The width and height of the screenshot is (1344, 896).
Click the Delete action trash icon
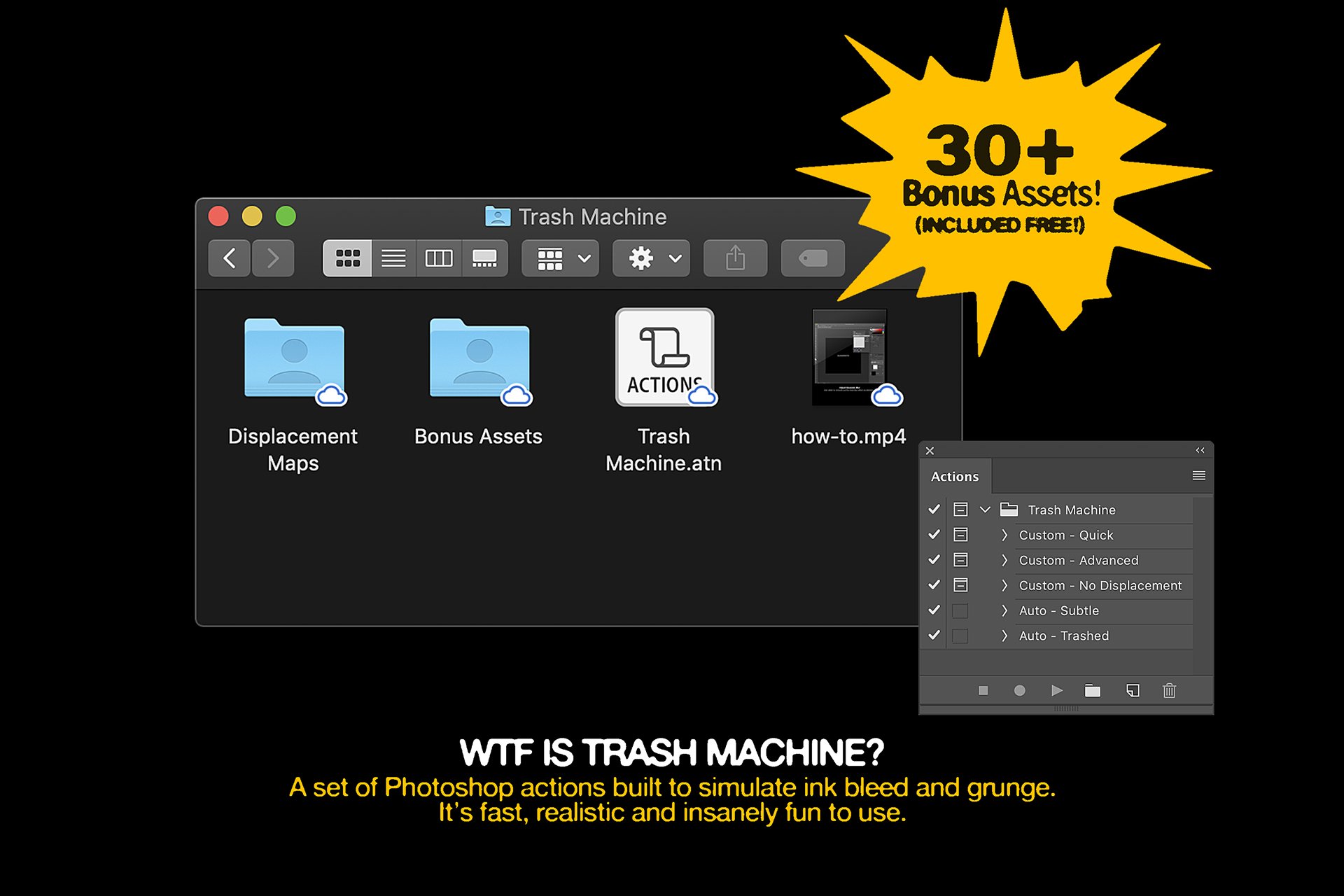1168,688
